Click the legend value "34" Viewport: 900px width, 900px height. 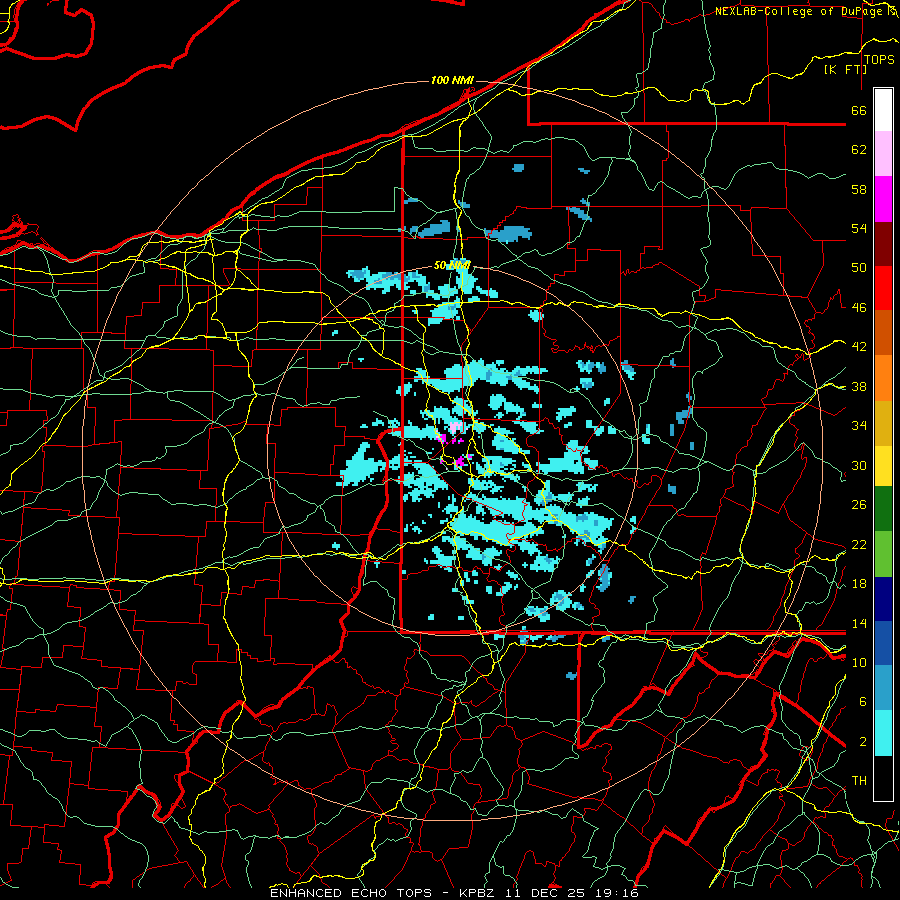click(x=859, y=426)
